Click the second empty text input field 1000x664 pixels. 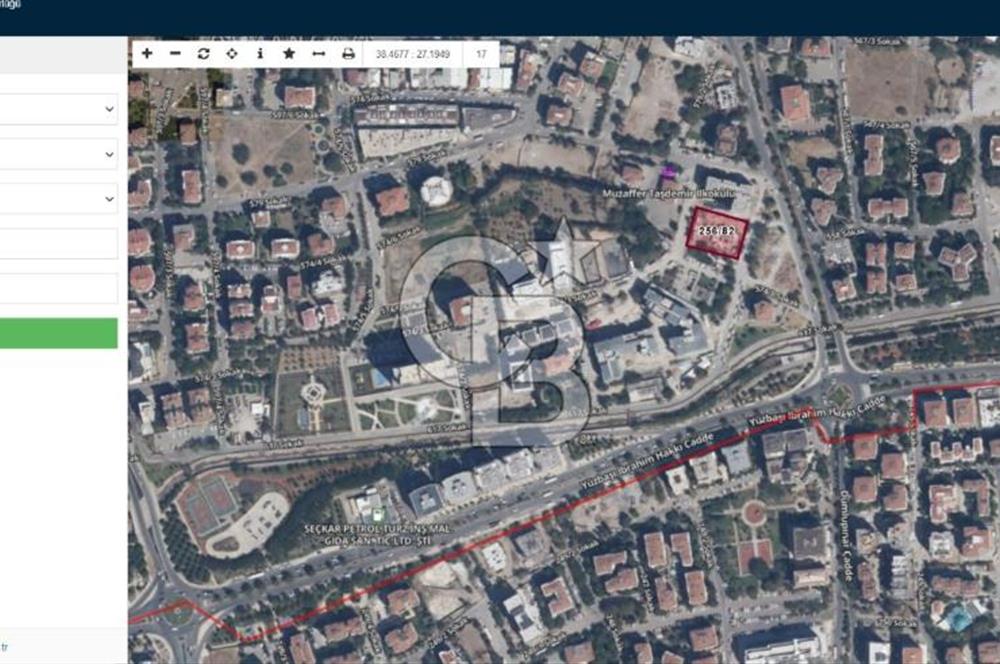(55, 287)
